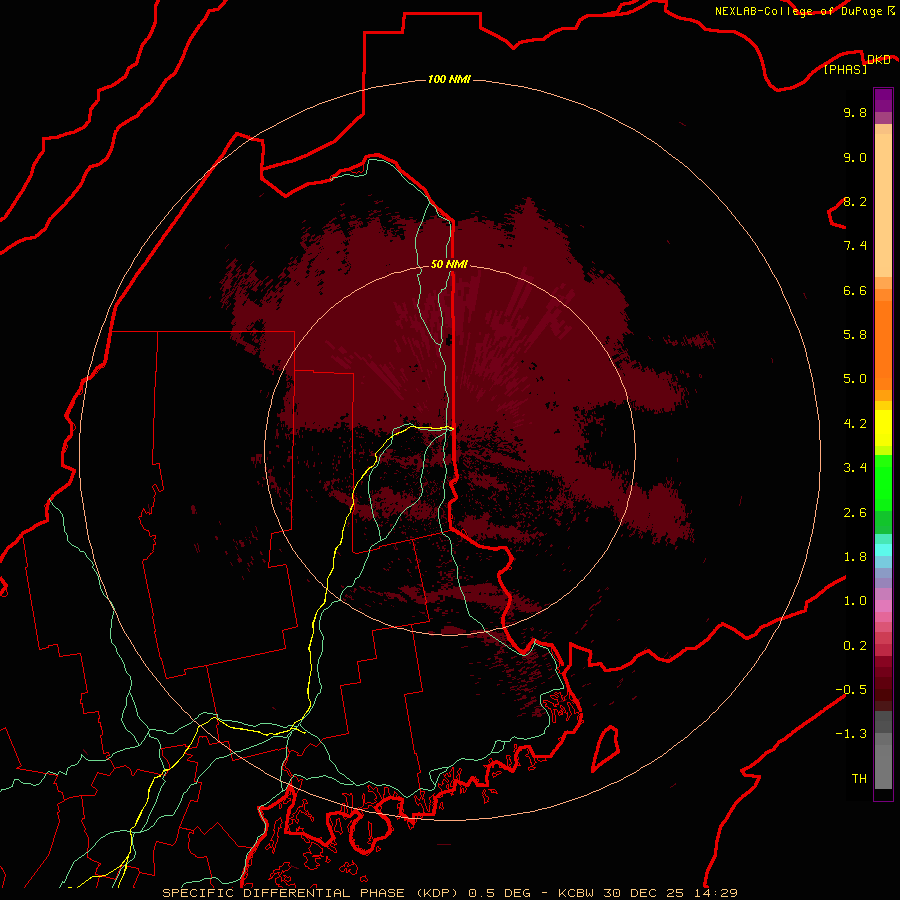Click the 3.4 scale value
This screenshot has height=900, width=900.
(x=855, y=468)
